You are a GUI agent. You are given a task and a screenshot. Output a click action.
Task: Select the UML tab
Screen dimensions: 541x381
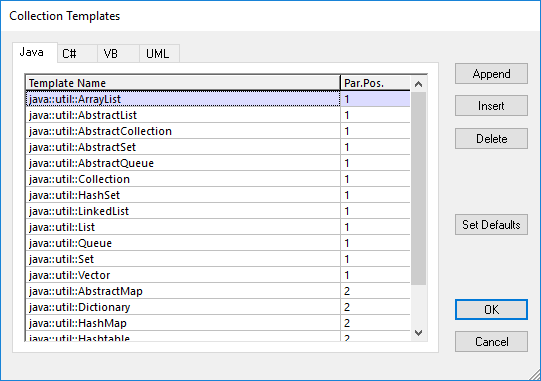159,53
